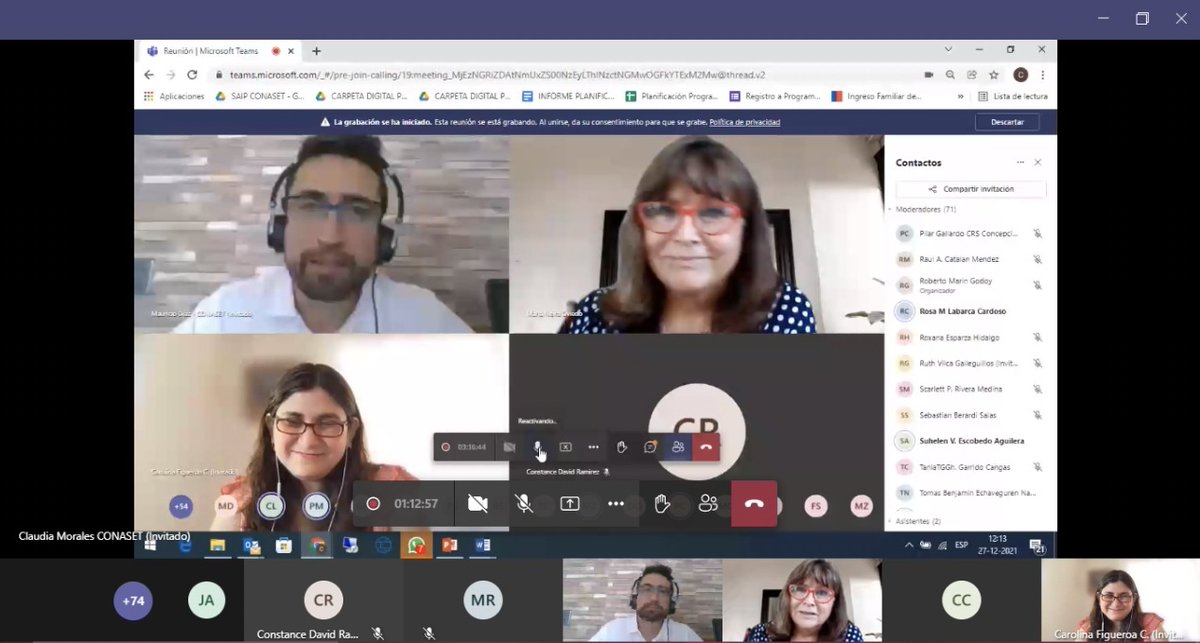Open +54 more participants bubble

point(181,506)
